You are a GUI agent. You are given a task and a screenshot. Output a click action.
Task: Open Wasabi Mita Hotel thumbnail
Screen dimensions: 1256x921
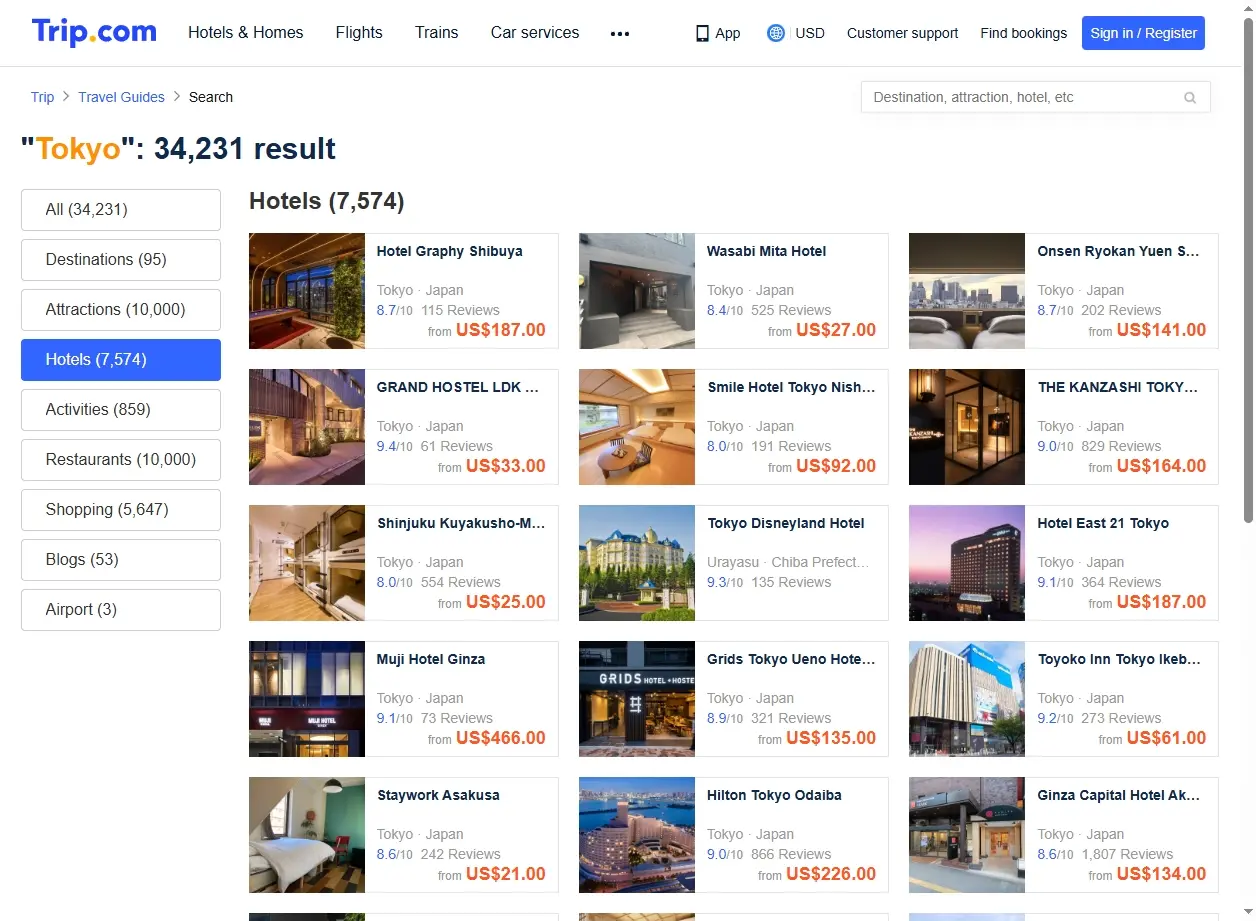coord(637,291)
